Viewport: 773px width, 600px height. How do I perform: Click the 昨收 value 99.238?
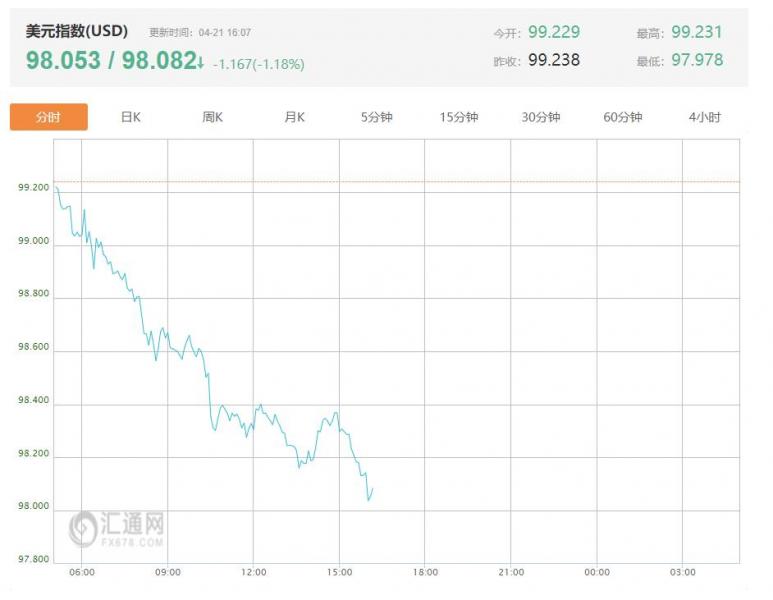point(554,60)
